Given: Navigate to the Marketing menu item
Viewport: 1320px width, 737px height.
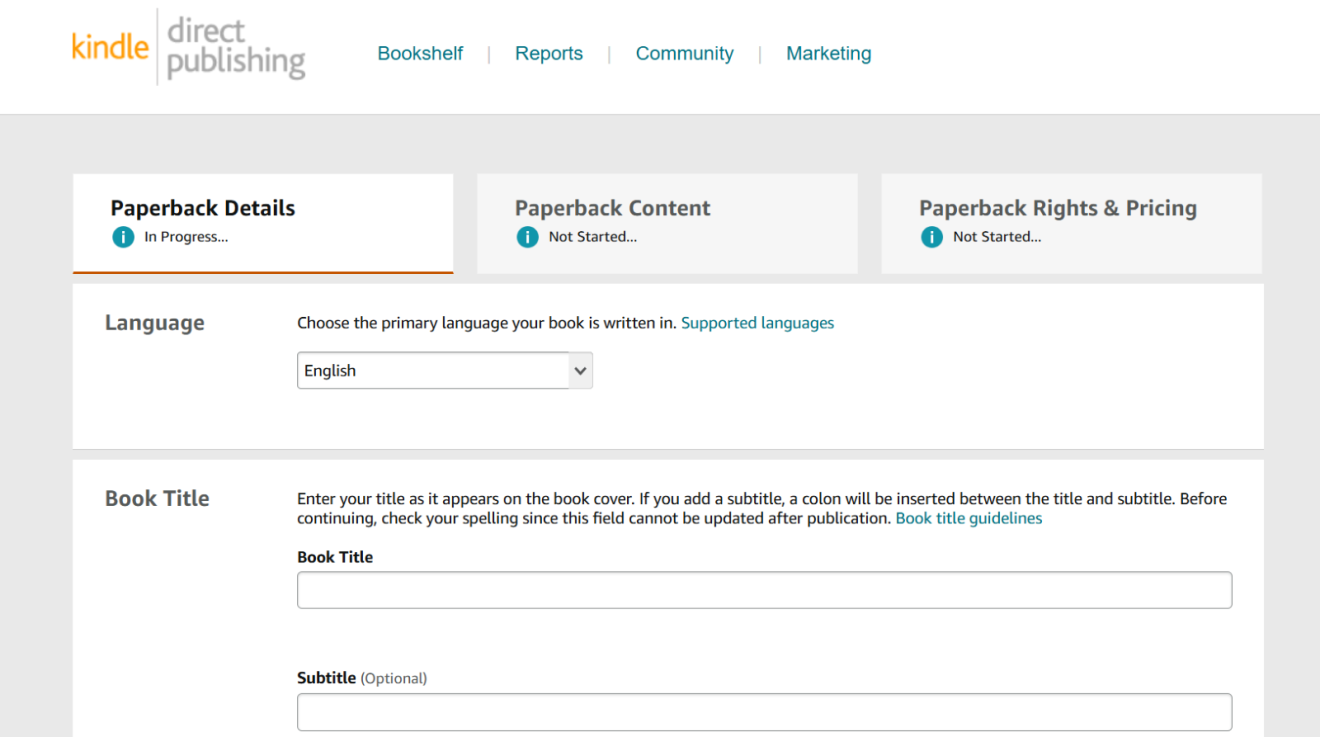Looking at the screenshot, I should (x=828, y=54).
